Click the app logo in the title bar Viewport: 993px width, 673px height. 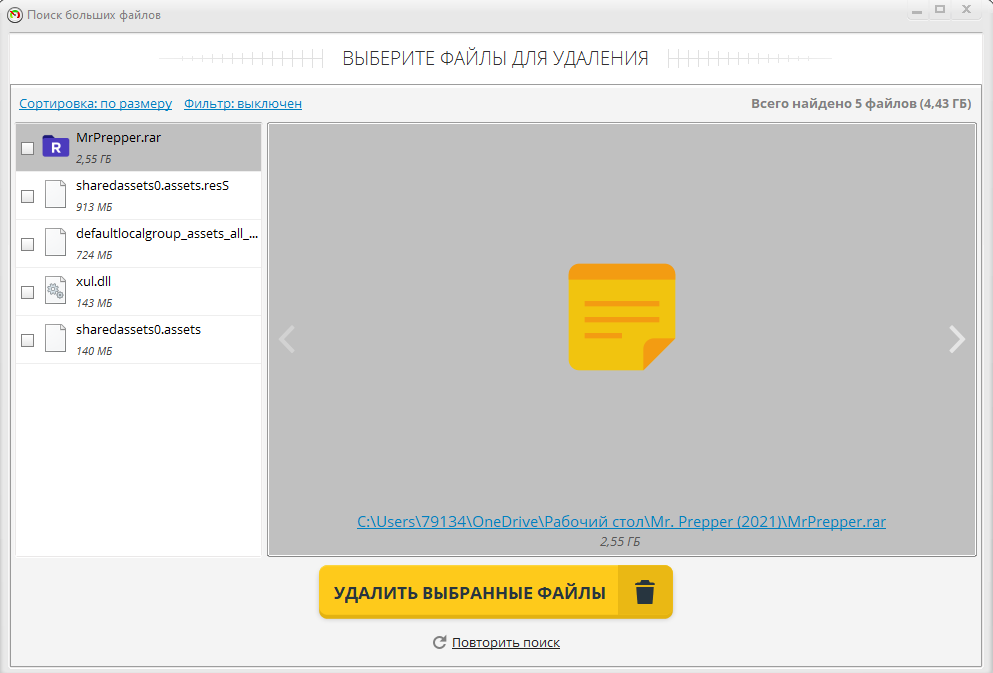pyautogui.click(x=15, y=15)
